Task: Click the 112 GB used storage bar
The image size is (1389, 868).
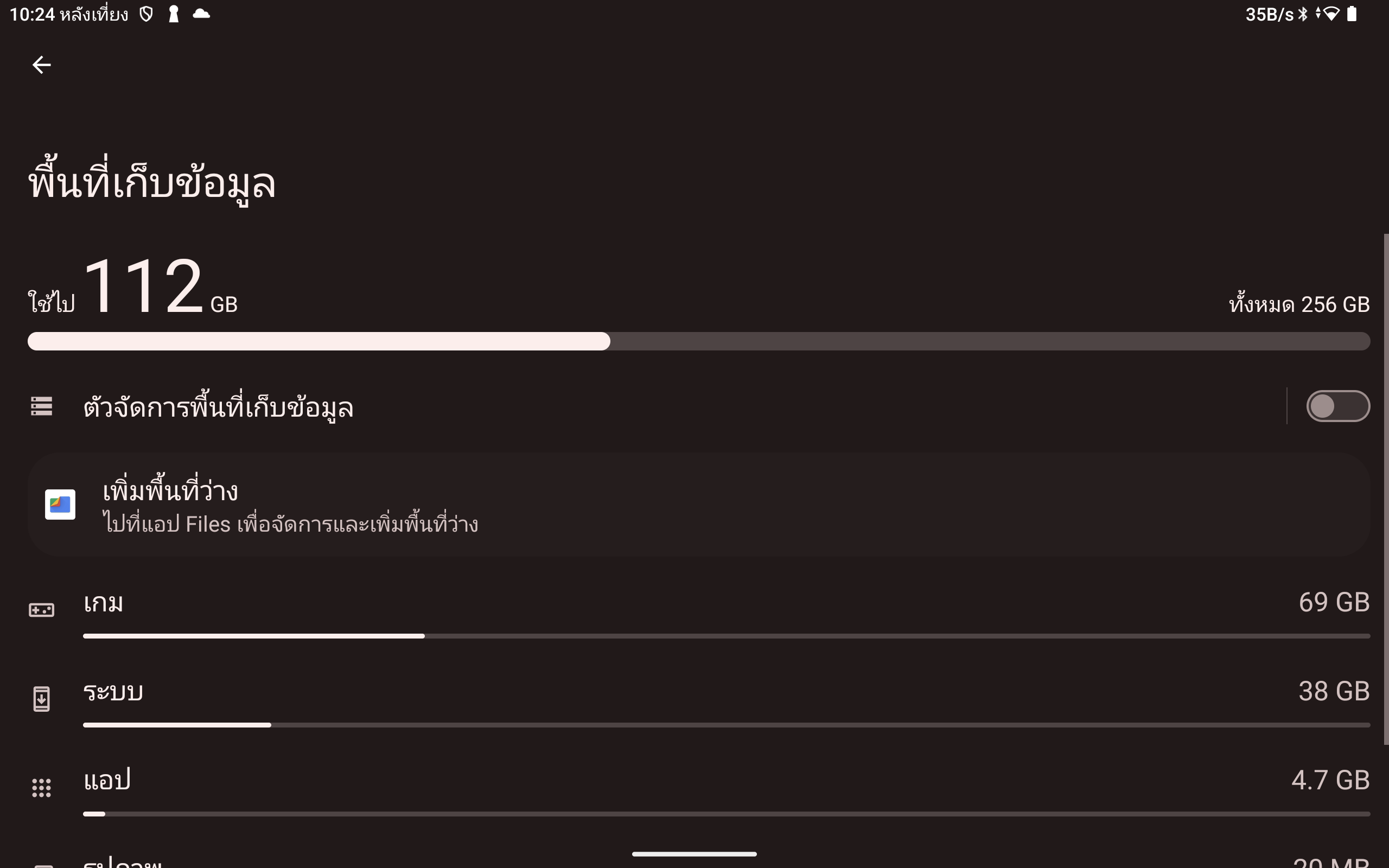Action: [698, 341]
